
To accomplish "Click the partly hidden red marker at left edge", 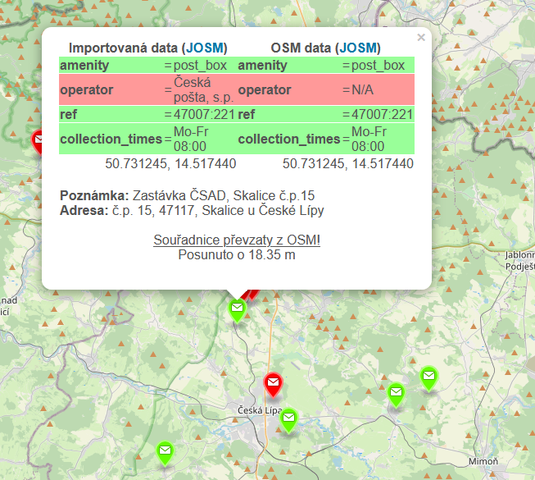I will [x=37, y=142].
